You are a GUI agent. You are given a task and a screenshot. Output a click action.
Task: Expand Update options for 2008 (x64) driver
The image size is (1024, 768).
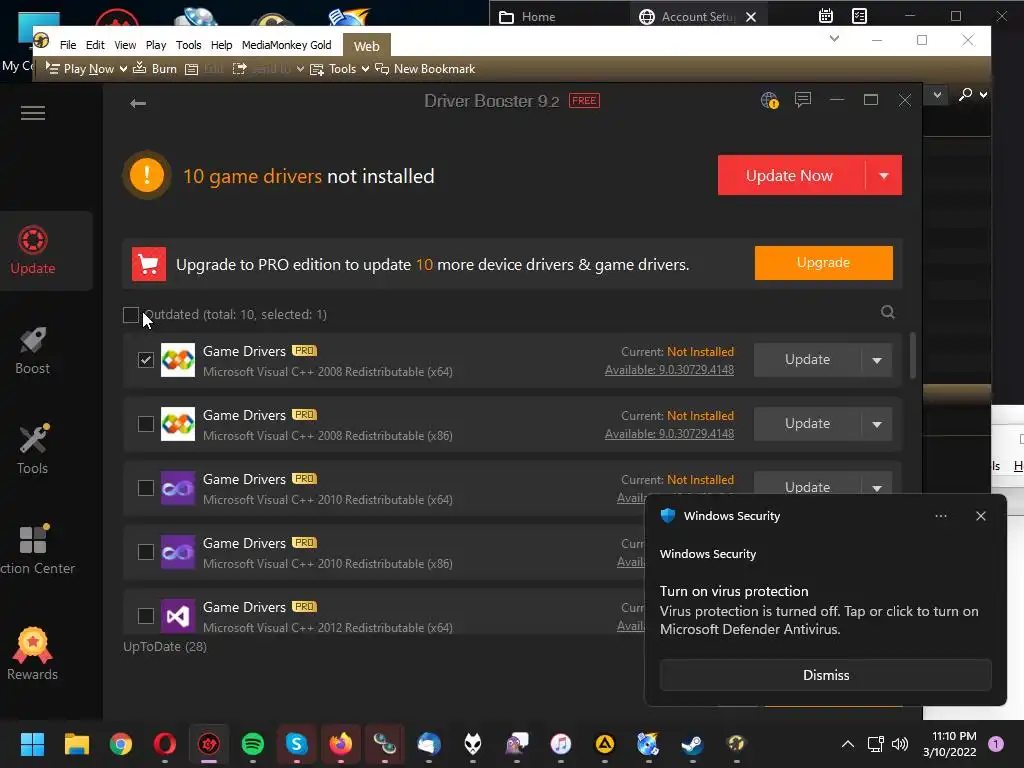(x=877, y=360)
